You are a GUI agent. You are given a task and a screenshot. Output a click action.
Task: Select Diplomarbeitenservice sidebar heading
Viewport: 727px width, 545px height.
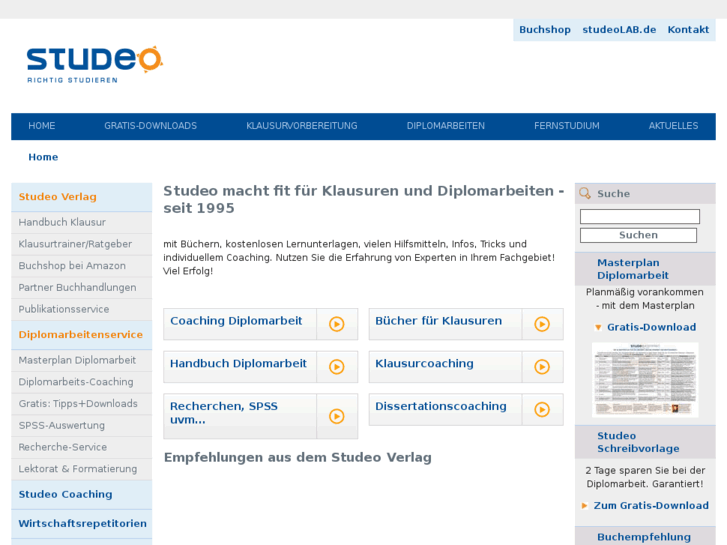pyautogui.click(x=82, y=335)
